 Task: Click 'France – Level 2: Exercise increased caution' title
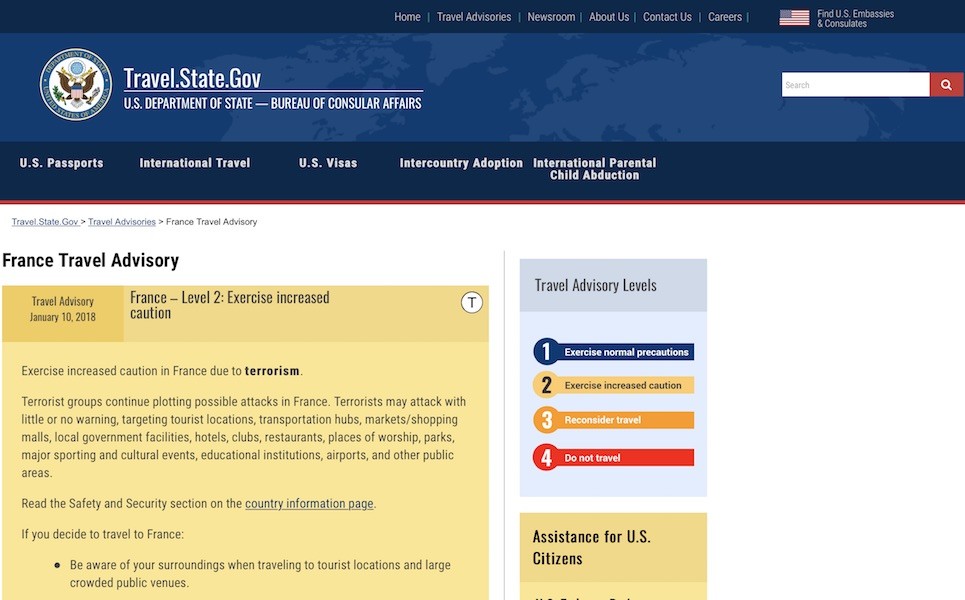(230, 305)
